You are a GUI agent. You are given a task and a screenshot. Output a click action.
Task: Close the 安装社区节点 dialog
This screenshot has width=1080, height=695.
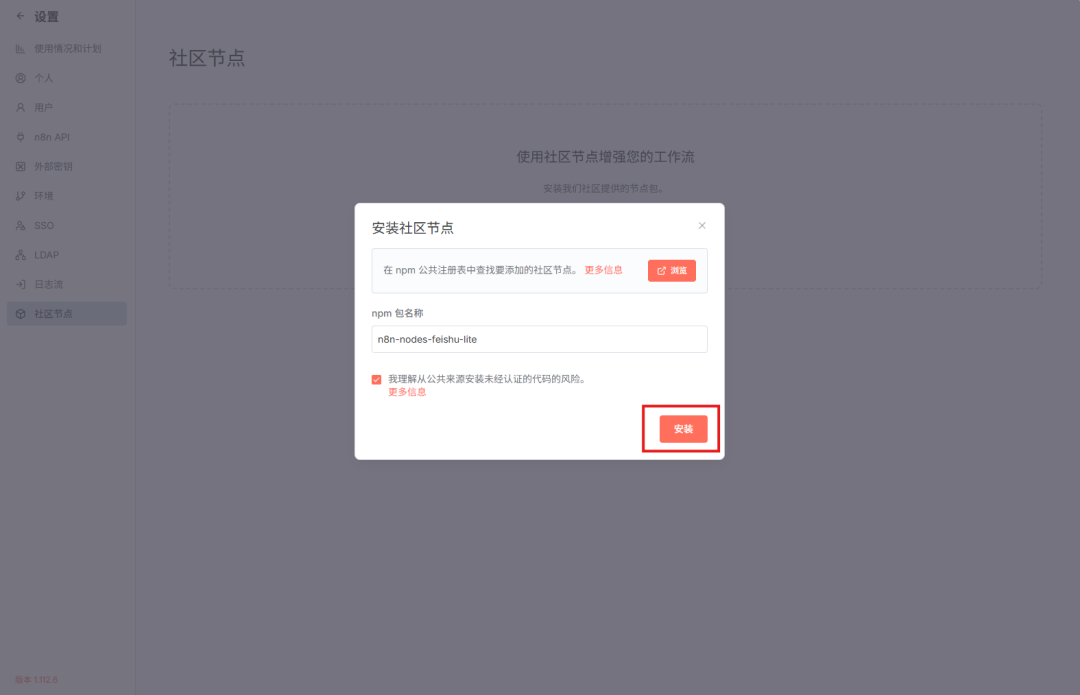click(702, 226)
